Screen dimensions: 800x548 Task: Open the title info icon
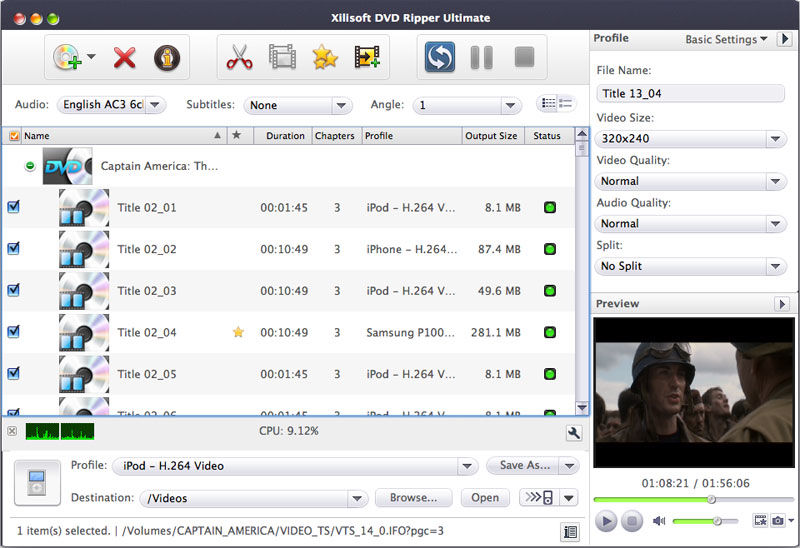[167, 58]
